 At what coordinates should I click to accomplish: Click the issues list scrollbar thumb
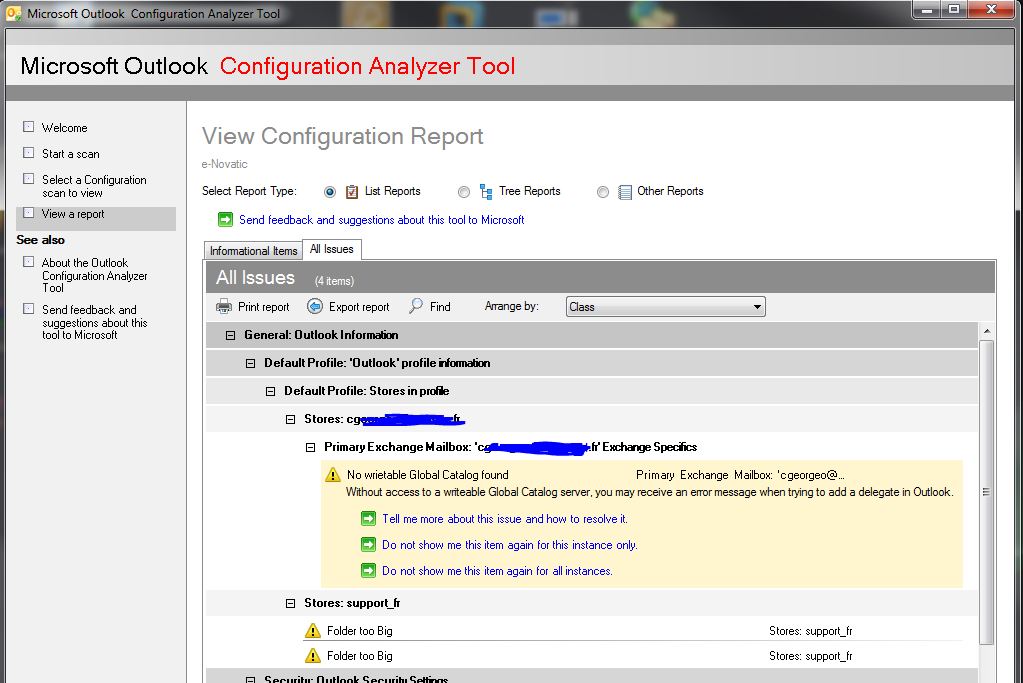click(x=986, y=492)
